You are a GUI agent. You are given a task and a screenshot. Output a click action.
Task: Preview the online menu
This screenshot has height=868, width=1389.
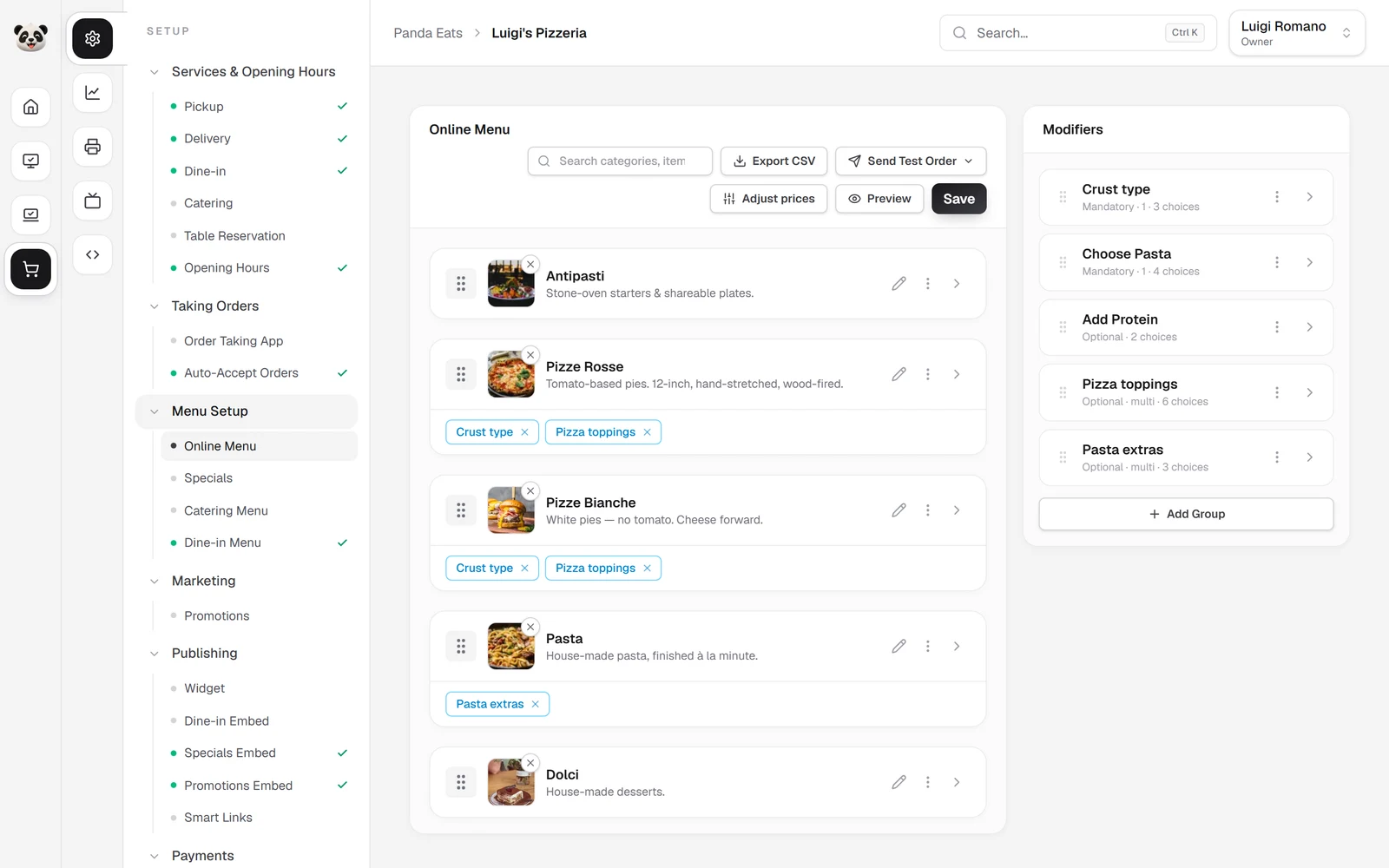(x=879, y=199)
